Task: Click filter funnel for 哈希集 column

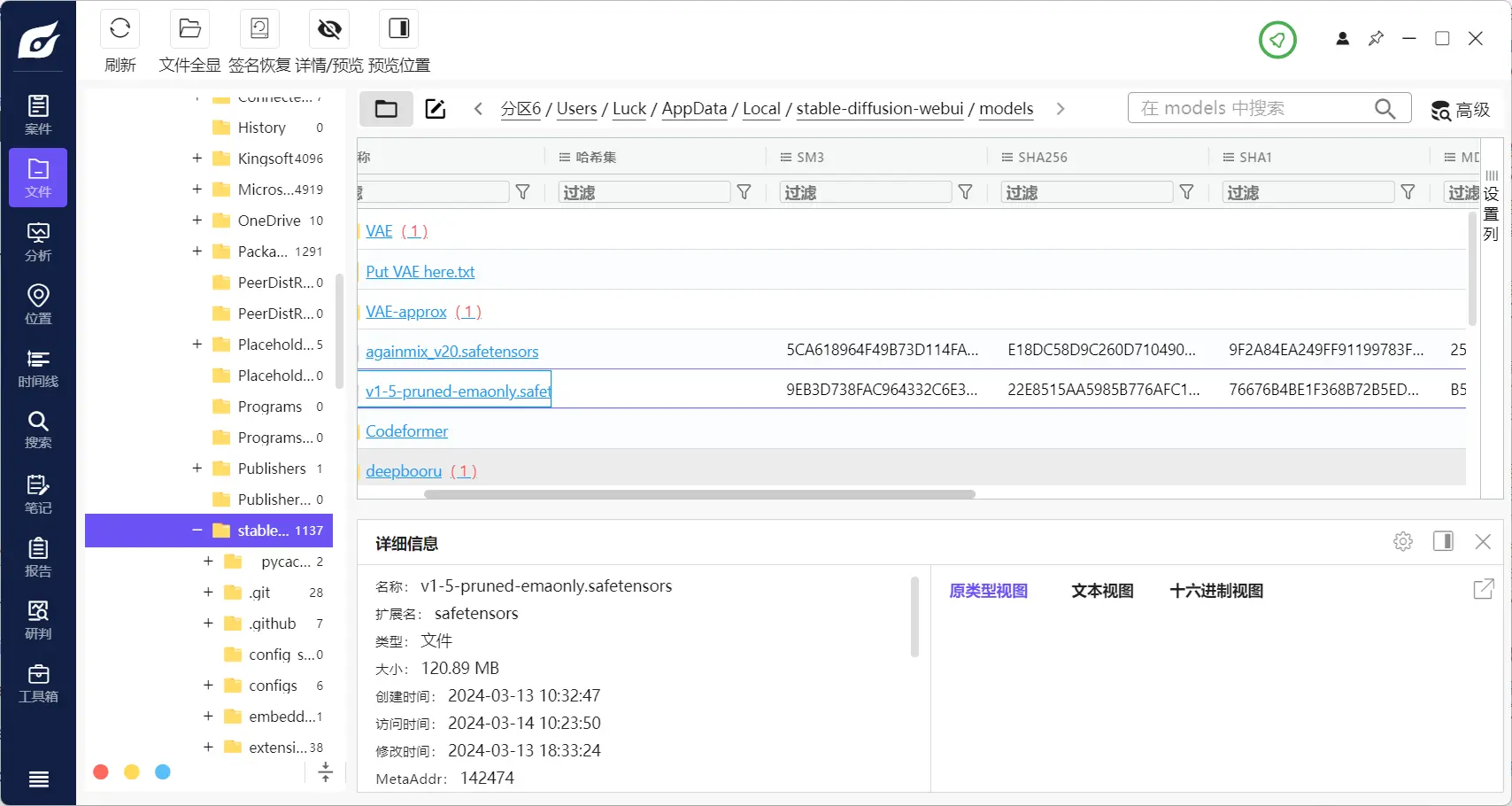Action: tap(744, 192)
